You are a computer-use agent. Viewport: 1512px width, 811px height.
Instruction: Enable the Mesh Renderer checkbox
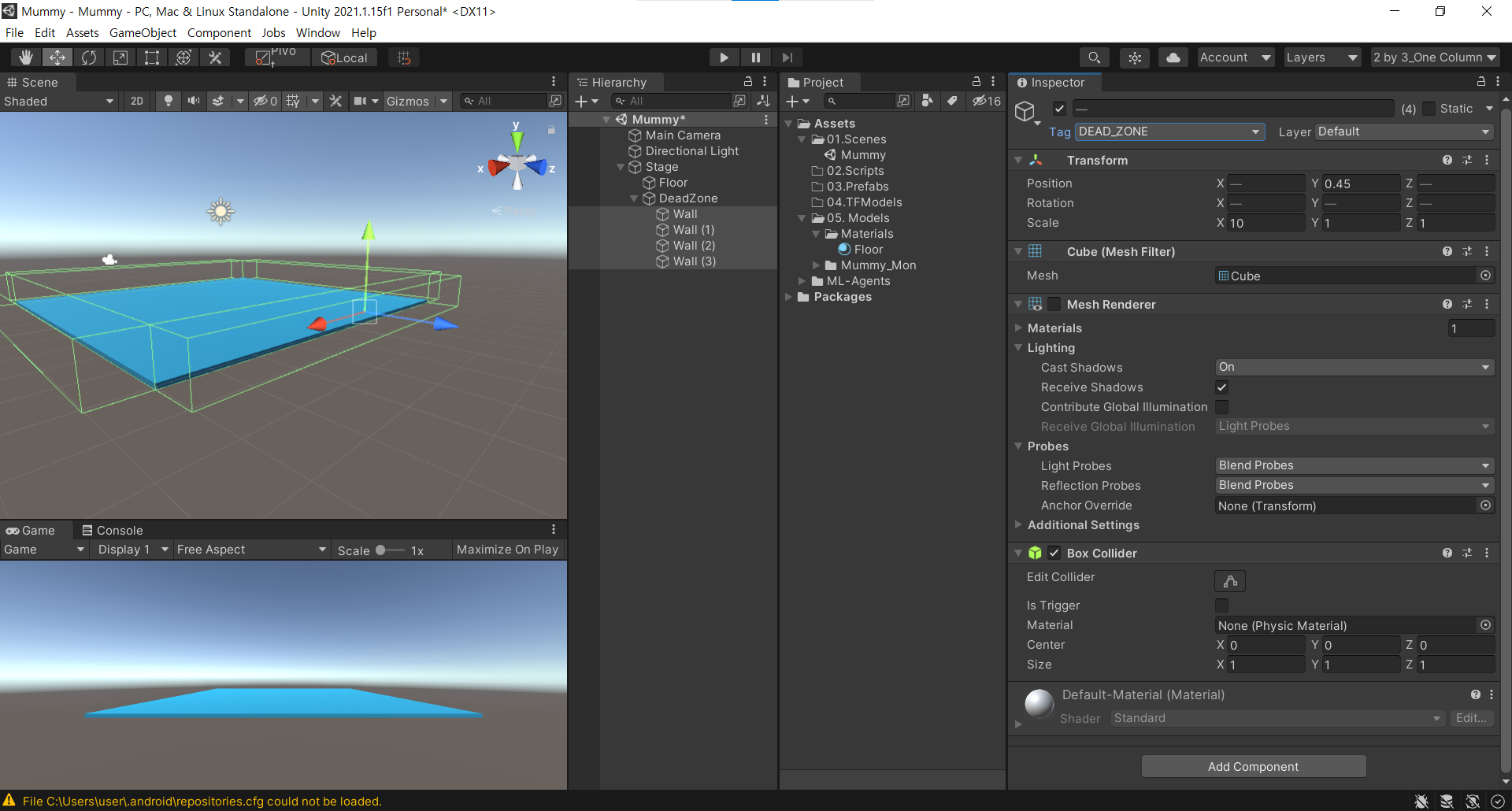coord(1054,304)
